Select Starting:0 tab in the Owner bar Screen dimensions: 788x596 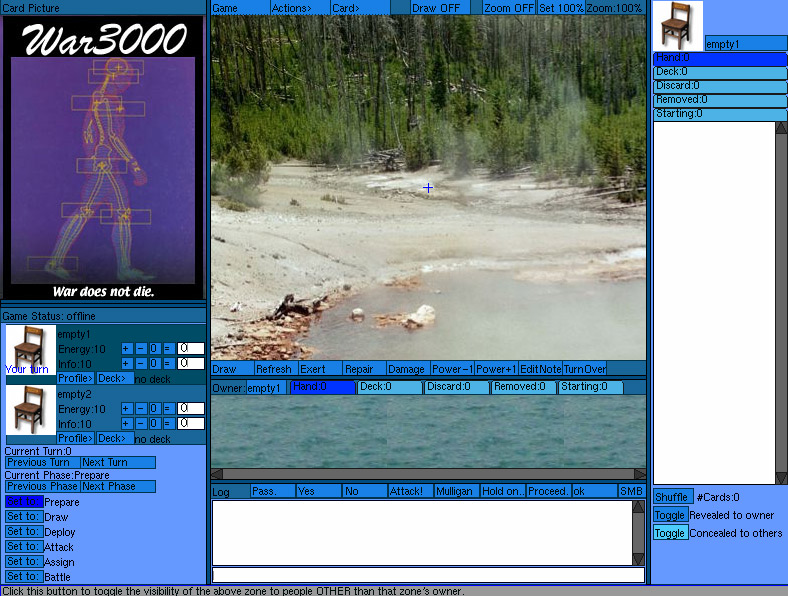point(591,387)
